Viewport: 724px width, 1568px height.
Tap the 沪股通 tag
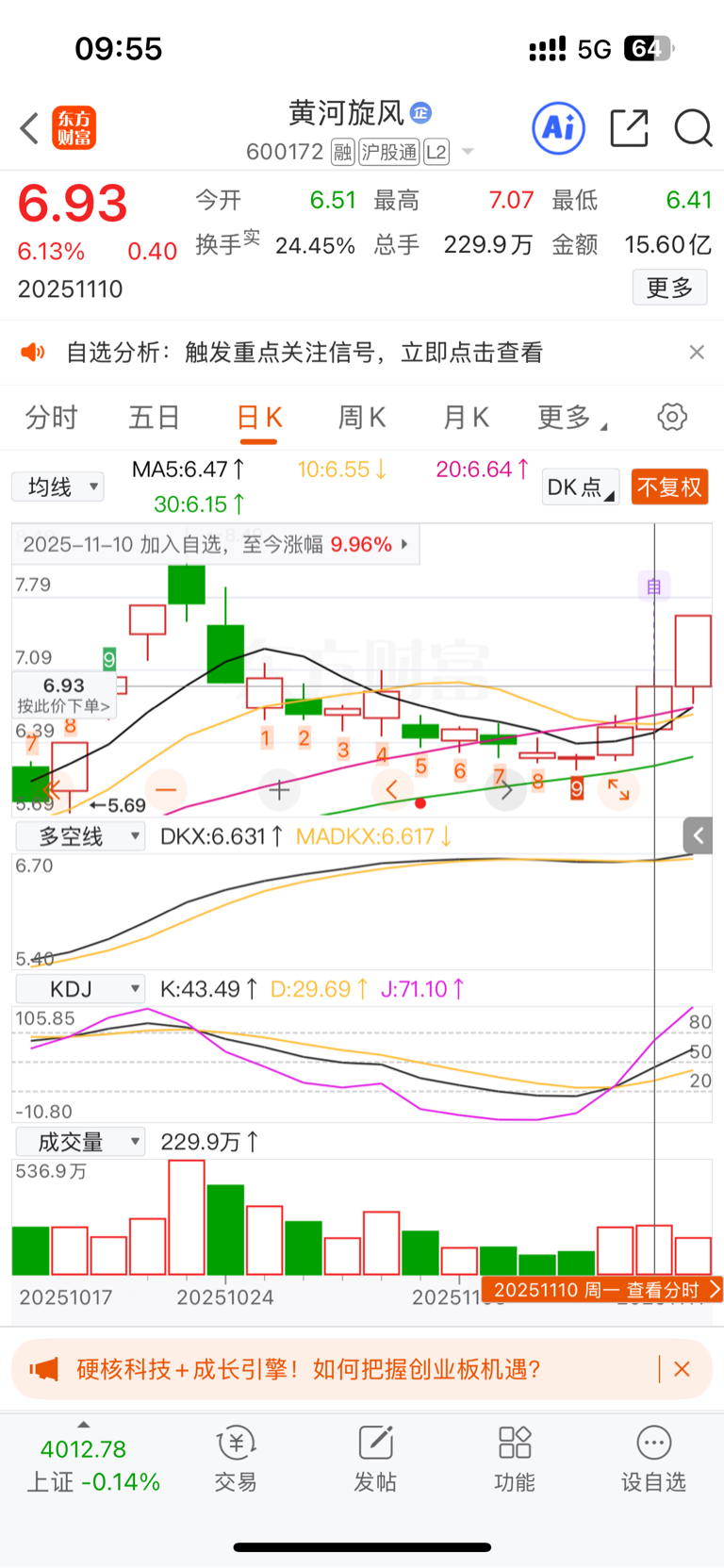click(x=388, y=152)
